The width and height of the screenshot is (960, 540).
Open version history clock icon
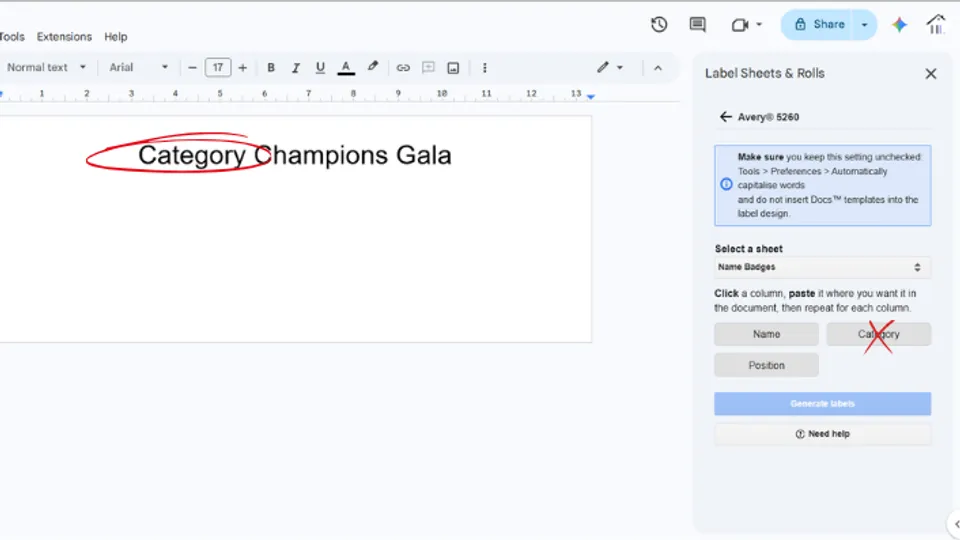point(659,24)
